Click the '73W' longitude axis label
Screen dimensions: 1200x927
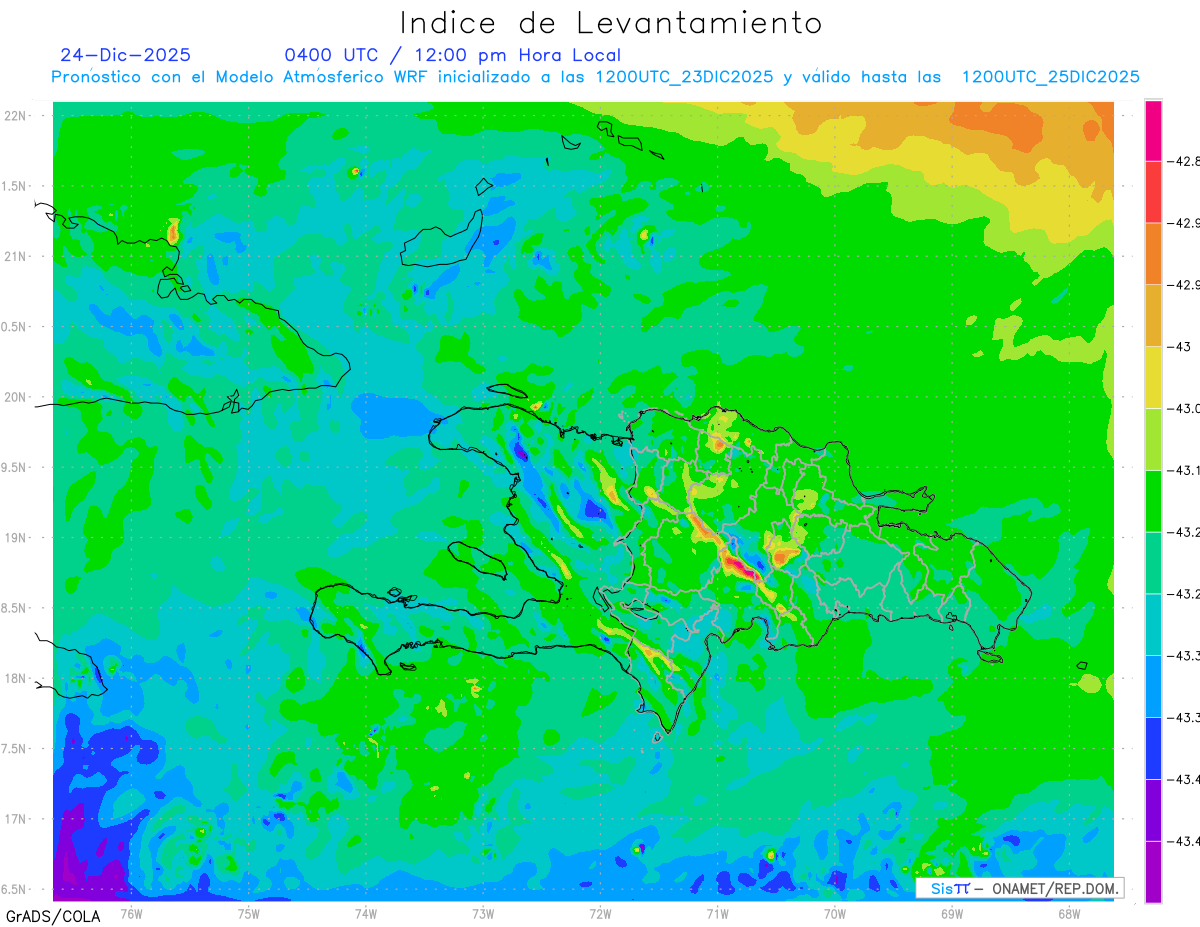pyautogui.click(x=482, y=912)
